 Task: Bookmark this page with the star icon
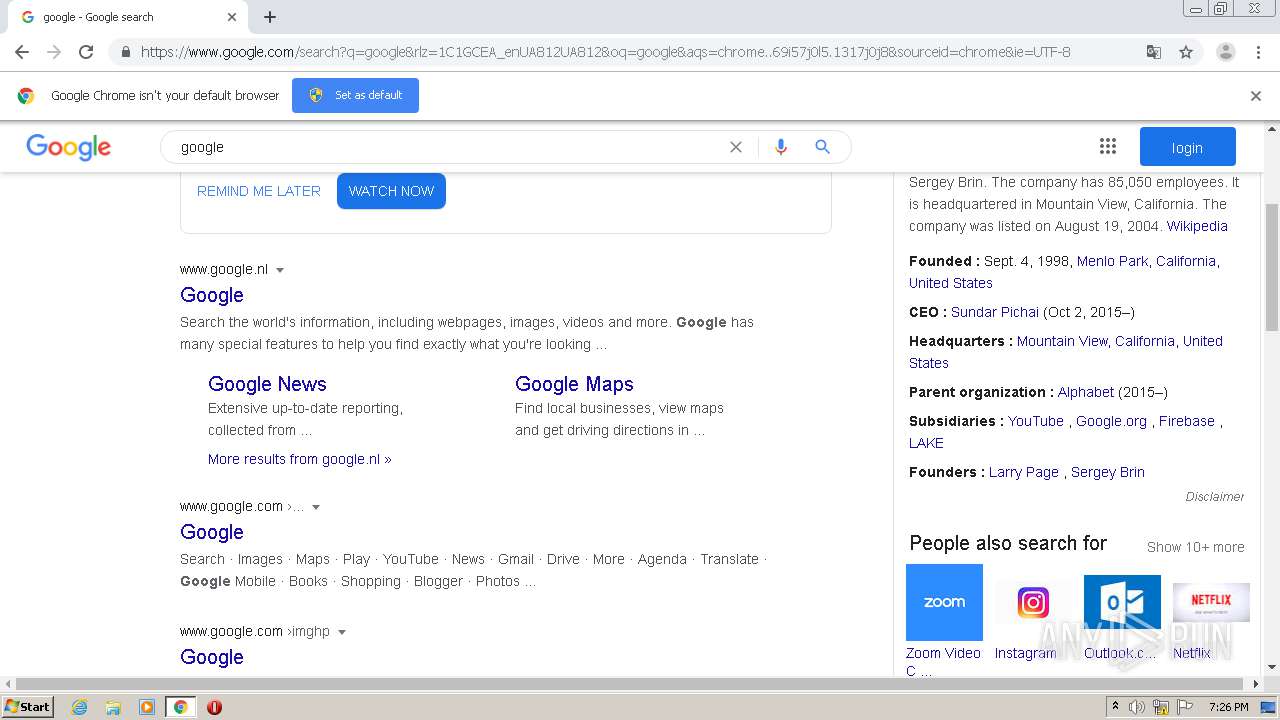pos(1186,52)
